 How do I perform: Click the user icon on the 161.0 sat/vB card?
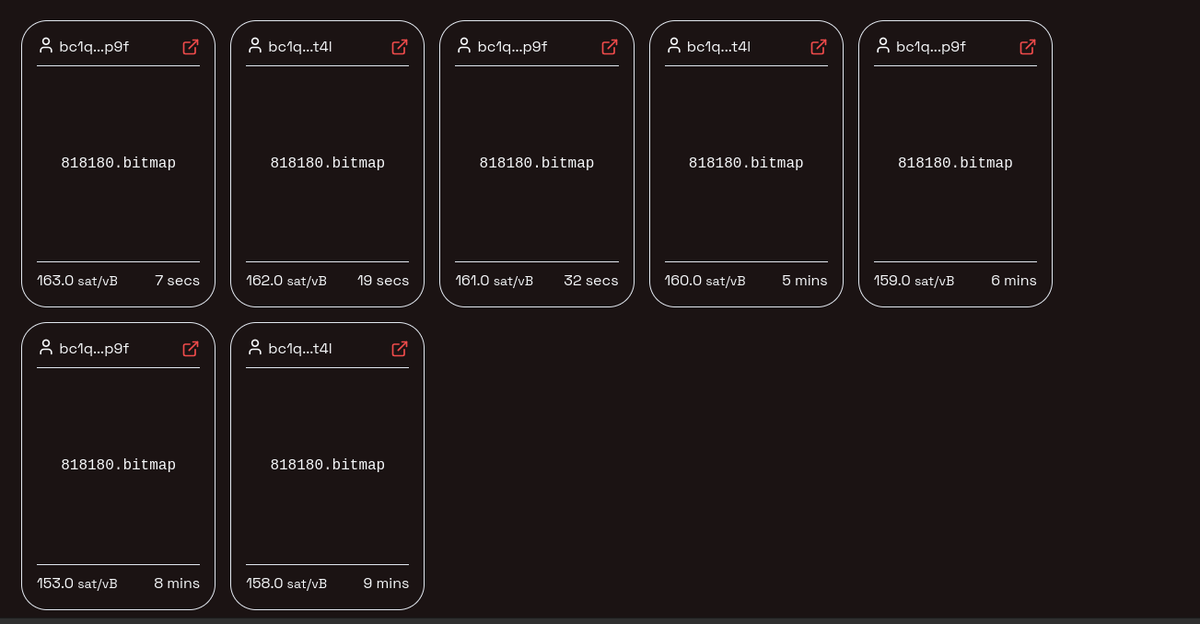pyautogui.click(x=463, y=46)
